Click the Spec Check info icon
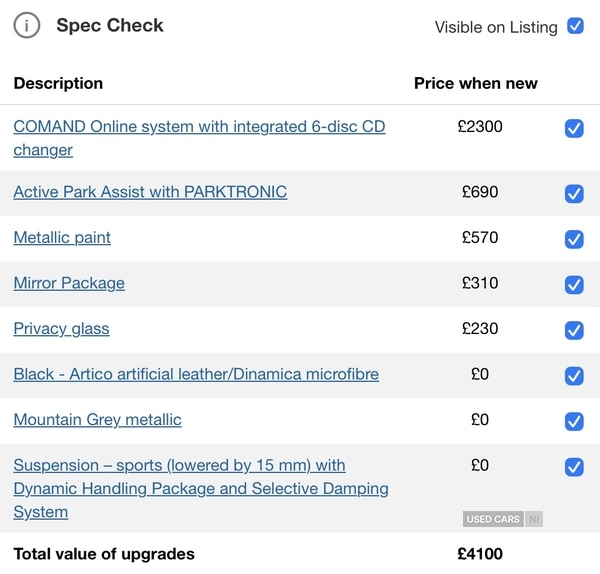 27,26
